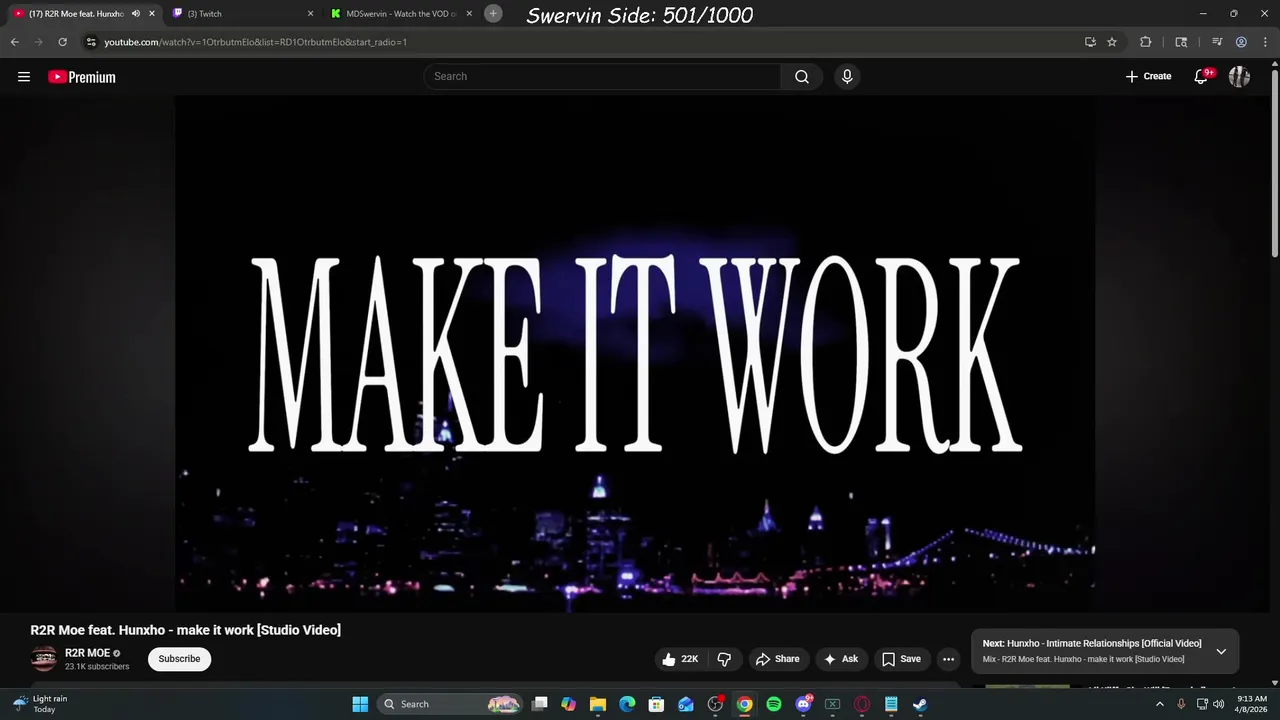Close the Twitch tab
Screen dimensions: 1280x720
pyautogui.click(x=310, y=14)
